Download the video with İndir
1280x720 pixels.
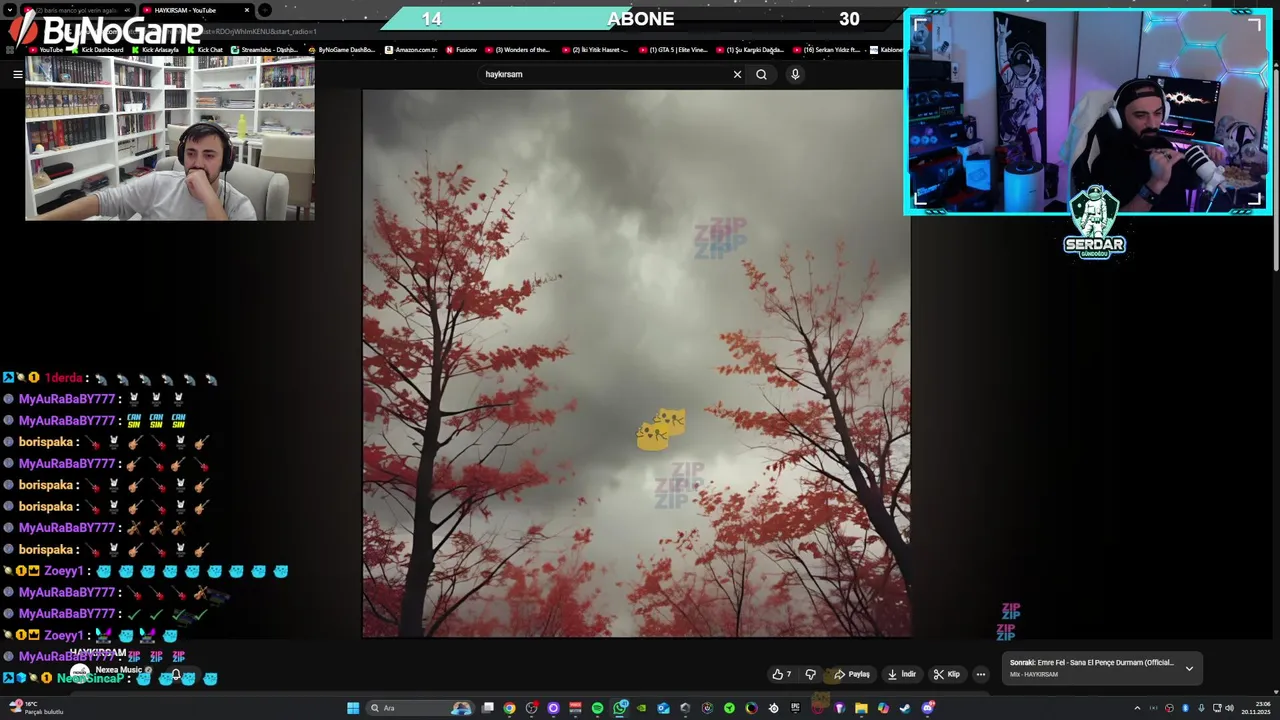click(901, 674)
